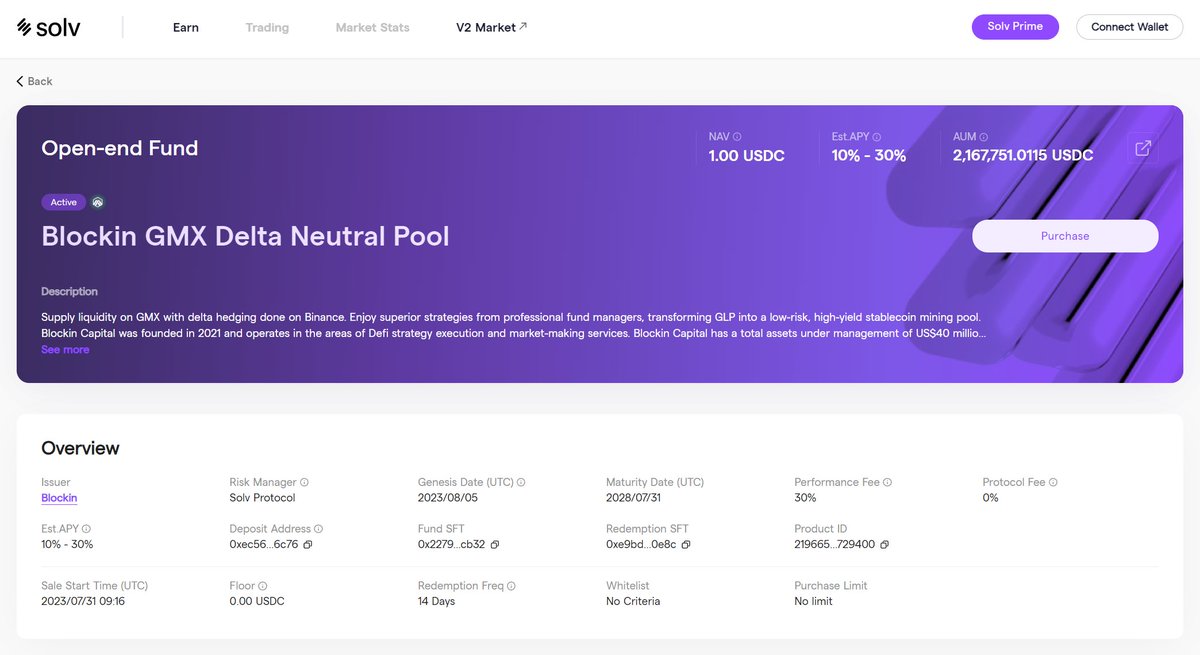Click the Est.APY info icon in banner
Viewport: 1200px width, 655px height.
(x=879, y=136)
